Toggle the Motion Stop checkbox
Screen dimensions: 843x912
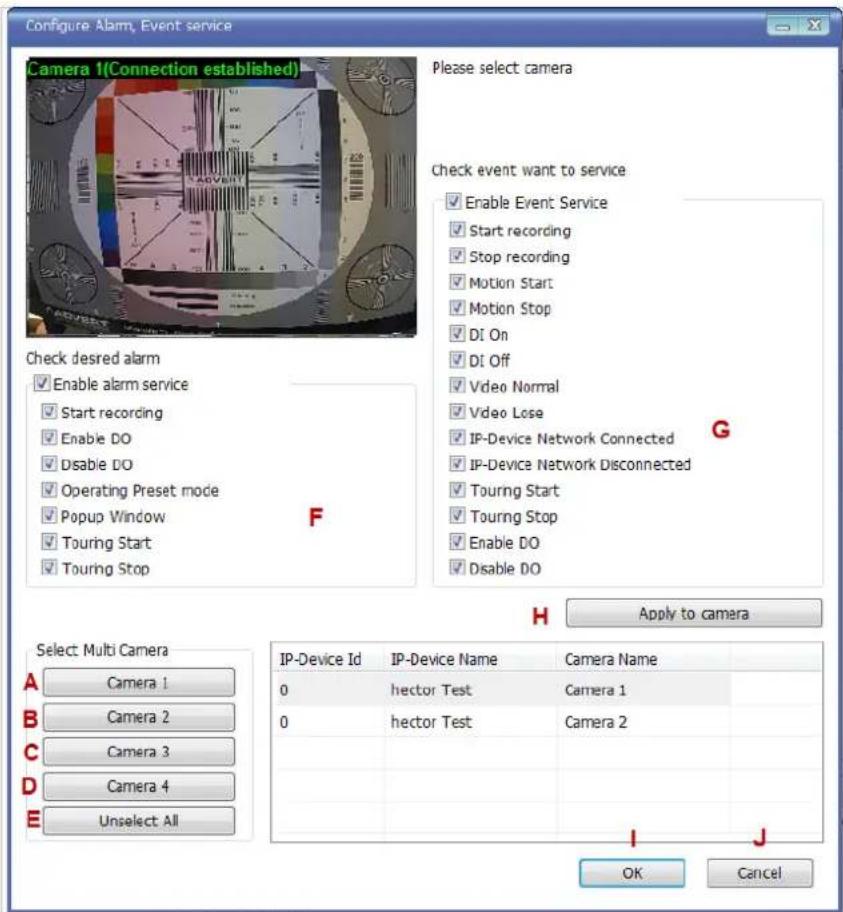coord(457,308)
